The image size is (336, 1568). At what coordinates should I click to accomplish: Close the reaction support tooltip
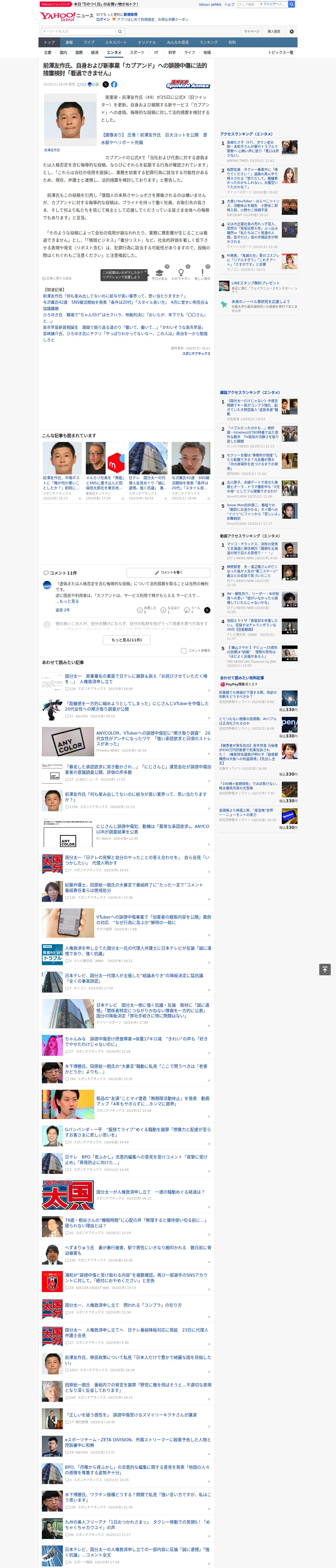[145, 272]
